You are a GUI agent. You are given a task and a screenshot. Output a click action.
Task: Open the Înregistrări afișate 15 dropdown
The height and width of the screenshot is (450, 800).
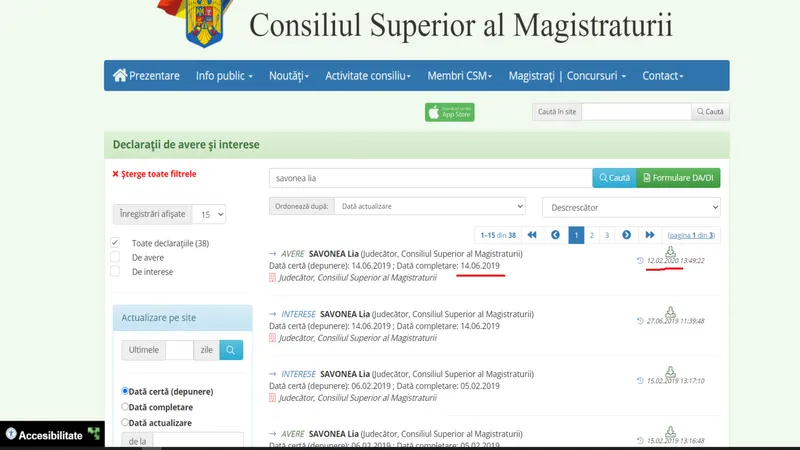click(209, 214)
